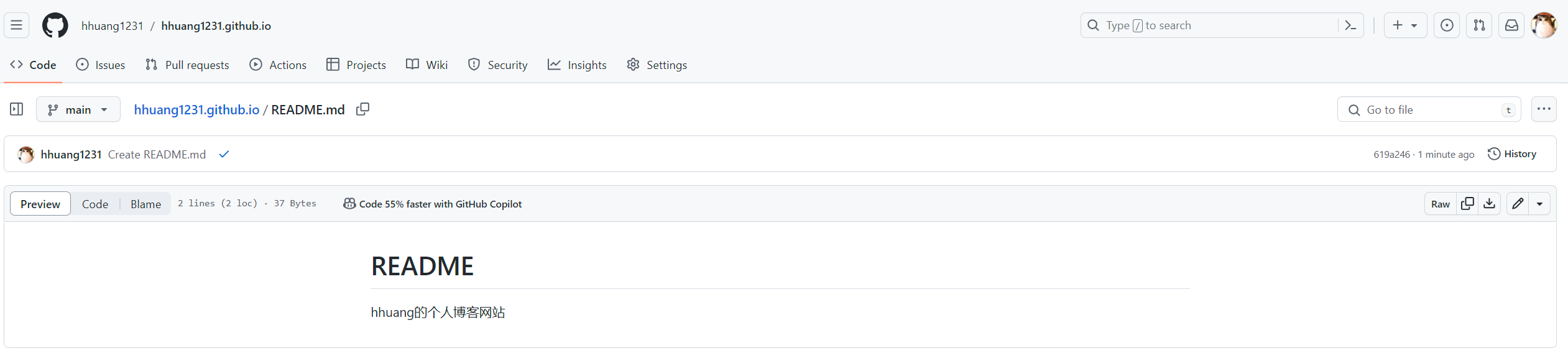Open the global navigation hamburger menu
The image size is (1568, 361).
[x=17, y=25]
